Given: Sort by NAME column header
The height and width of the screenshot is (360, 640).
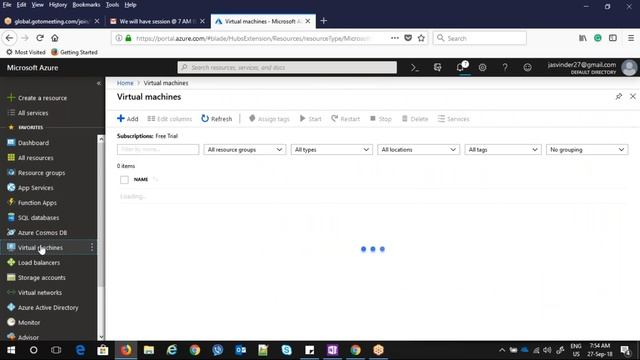Looking at the screenshot, I should [x=141, y=180].
